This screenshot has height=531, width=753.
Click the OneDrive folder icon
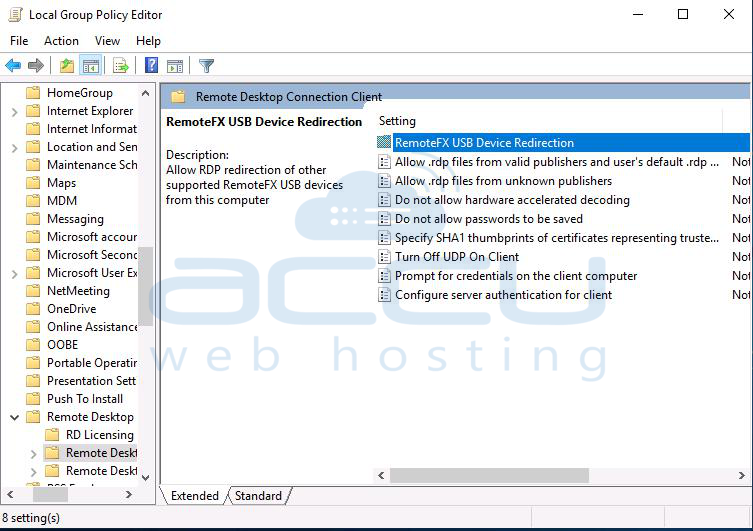click(x=33, y=308)
